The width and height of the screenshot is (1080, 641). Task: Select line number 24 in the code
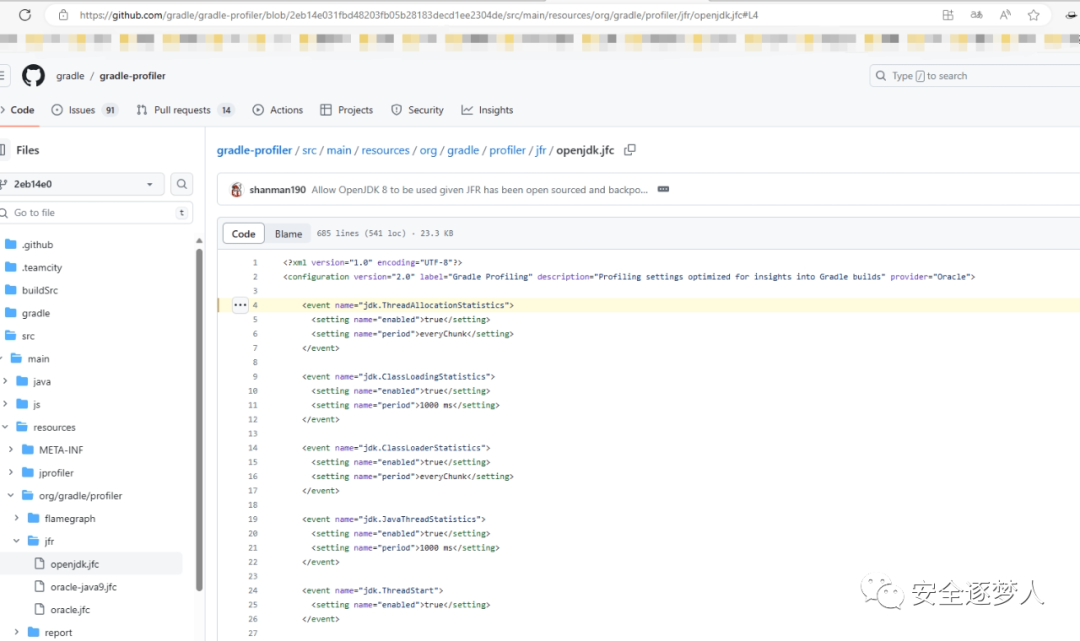253,590
